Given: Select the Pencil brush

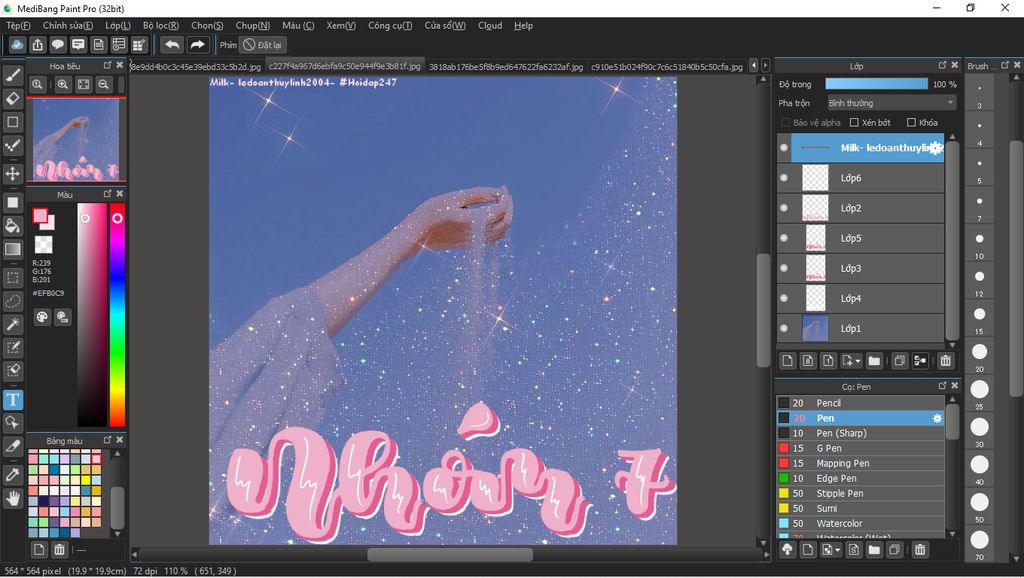Looking at the screenshot, I should pyautogui.click(x=861, y=403).
